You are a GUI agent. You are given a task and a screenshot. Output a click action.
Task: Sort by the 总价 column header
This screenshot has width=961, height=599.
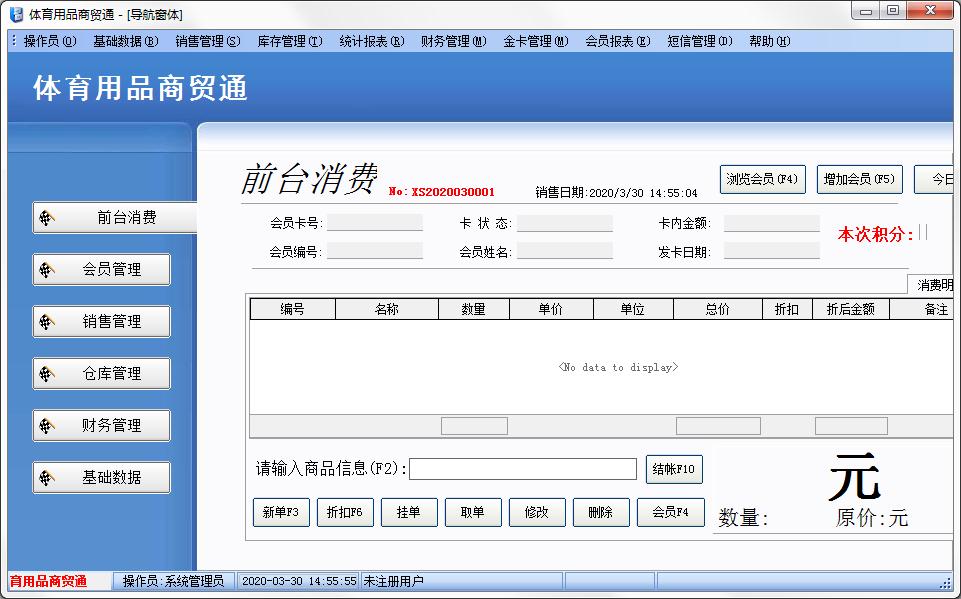[718, 310]
